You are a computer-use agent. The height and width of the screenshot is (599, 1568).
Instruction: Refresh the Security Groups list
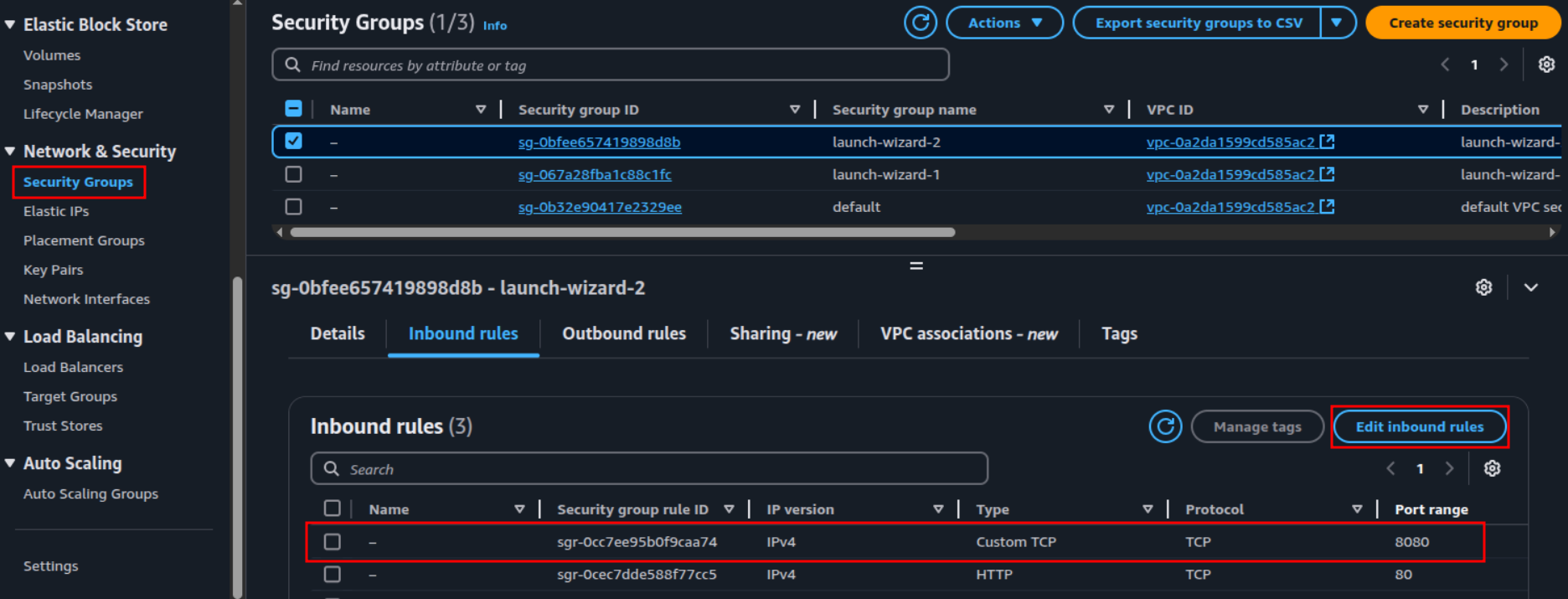click(x=920, y=23)
